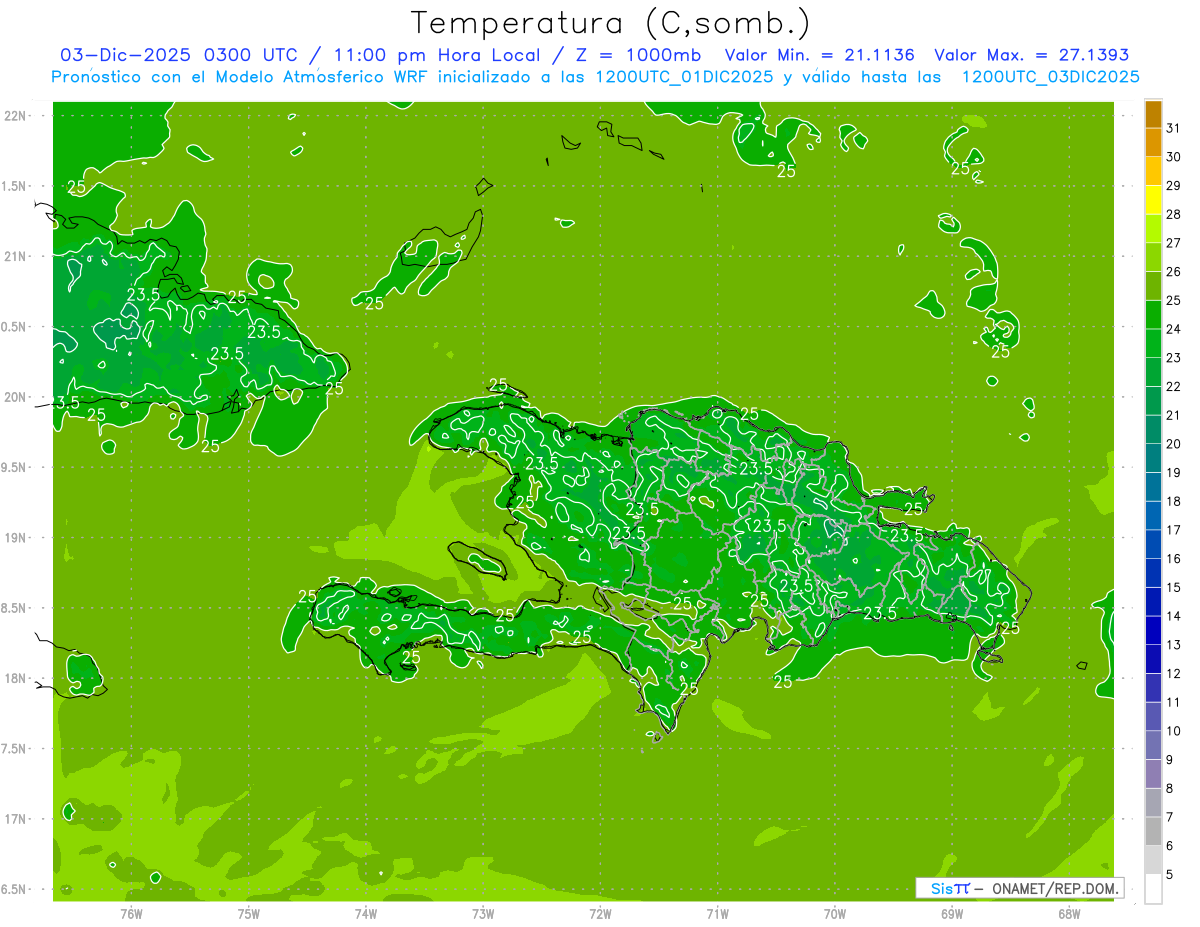Pick the legend swatch between 10 and 11

(1153, 716)
